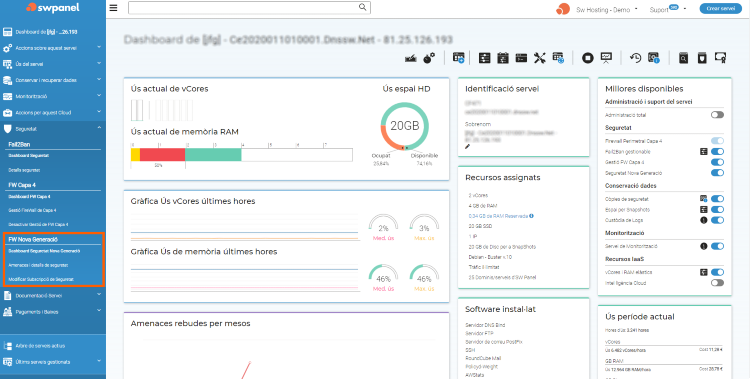Expand Accions sobre aquest servei menu
This screenshot has height=379, width=750.
(x=53, y=48)
